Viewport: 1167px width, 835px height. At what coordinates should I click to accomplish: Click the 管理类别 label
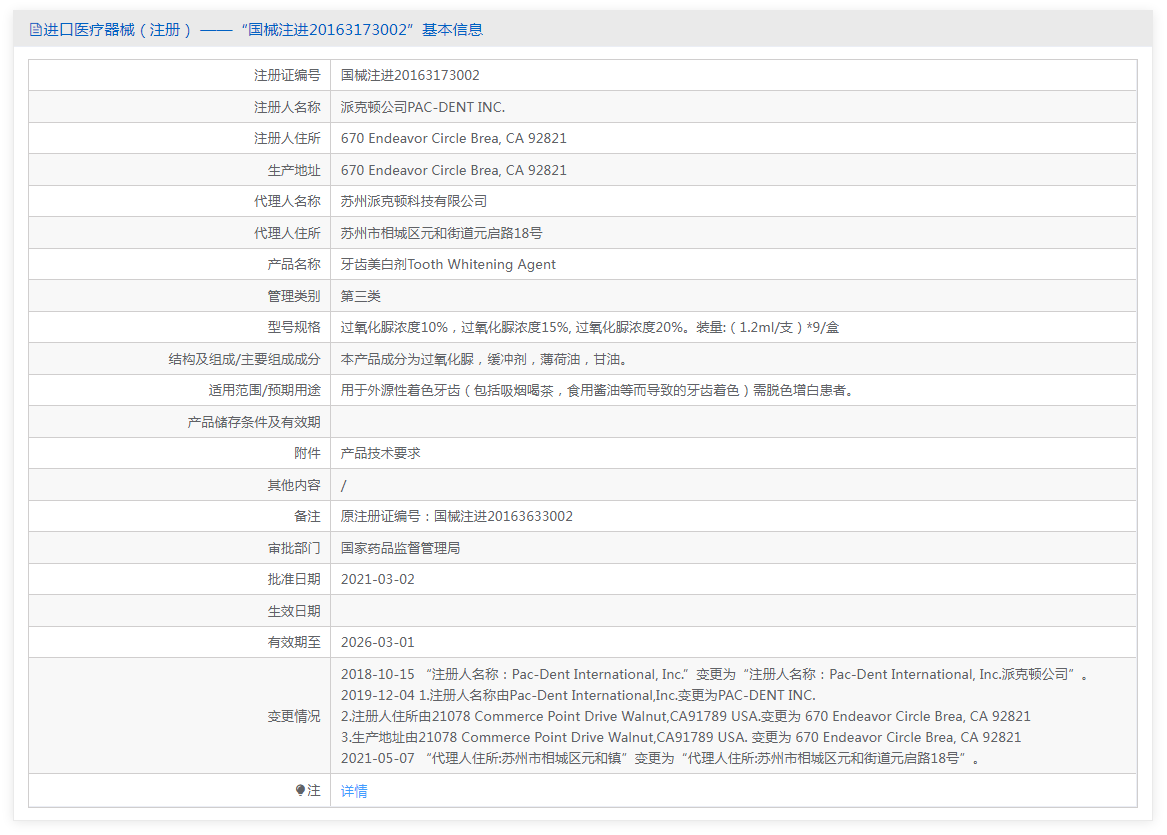[x=294, y=296]
